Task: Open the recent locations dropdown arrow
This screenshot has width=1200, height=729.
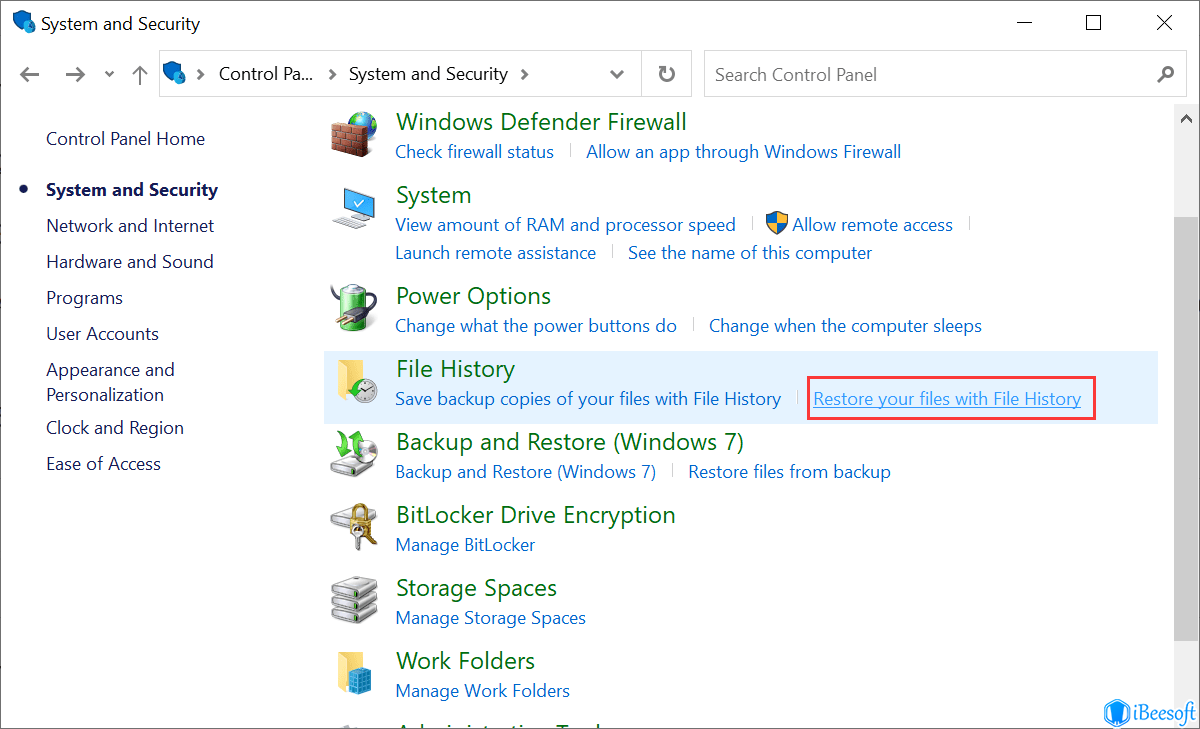Action: coord(109,75)
